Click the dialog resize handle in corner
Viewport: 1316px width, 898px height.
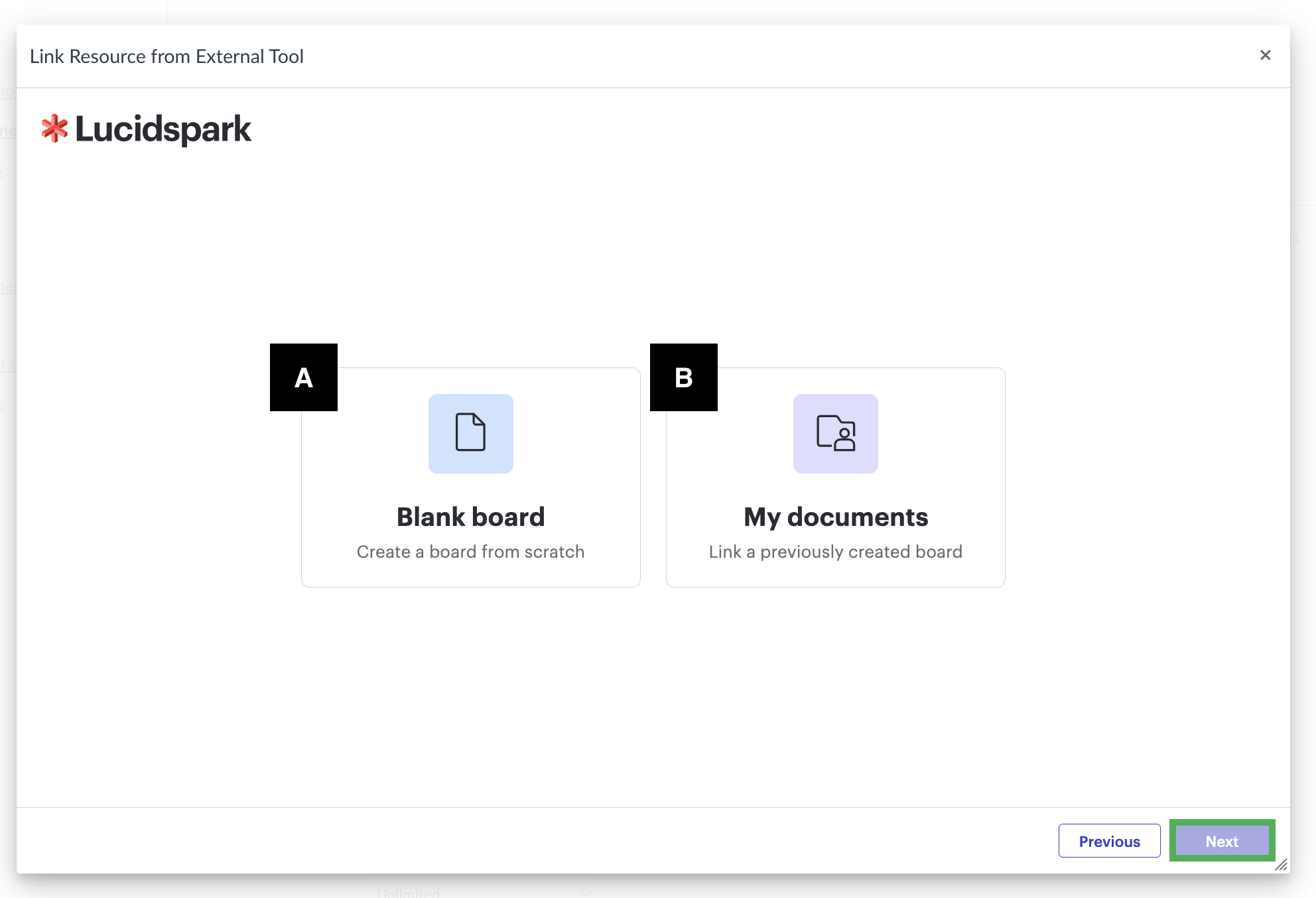coord(1281,865)
